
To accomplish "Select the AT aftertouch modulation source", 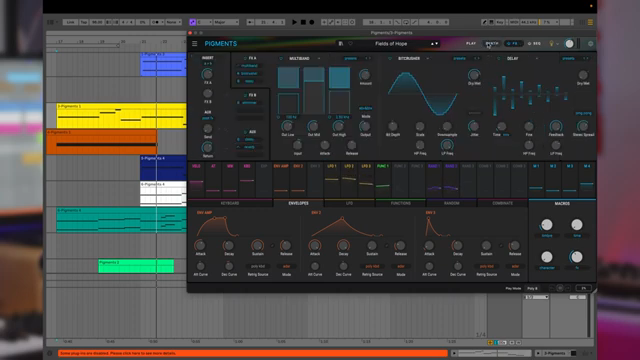I will click(213, 179).
